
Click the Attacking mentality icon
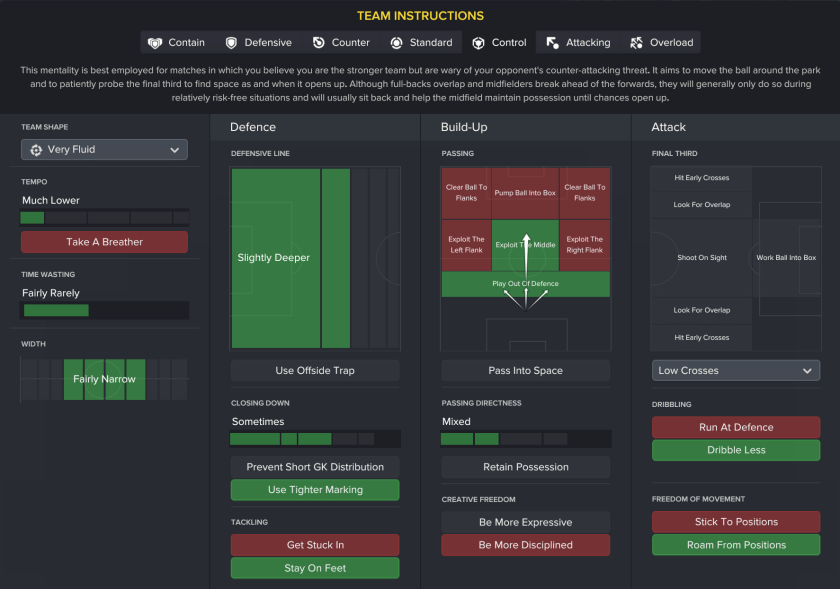click(553, 43)
